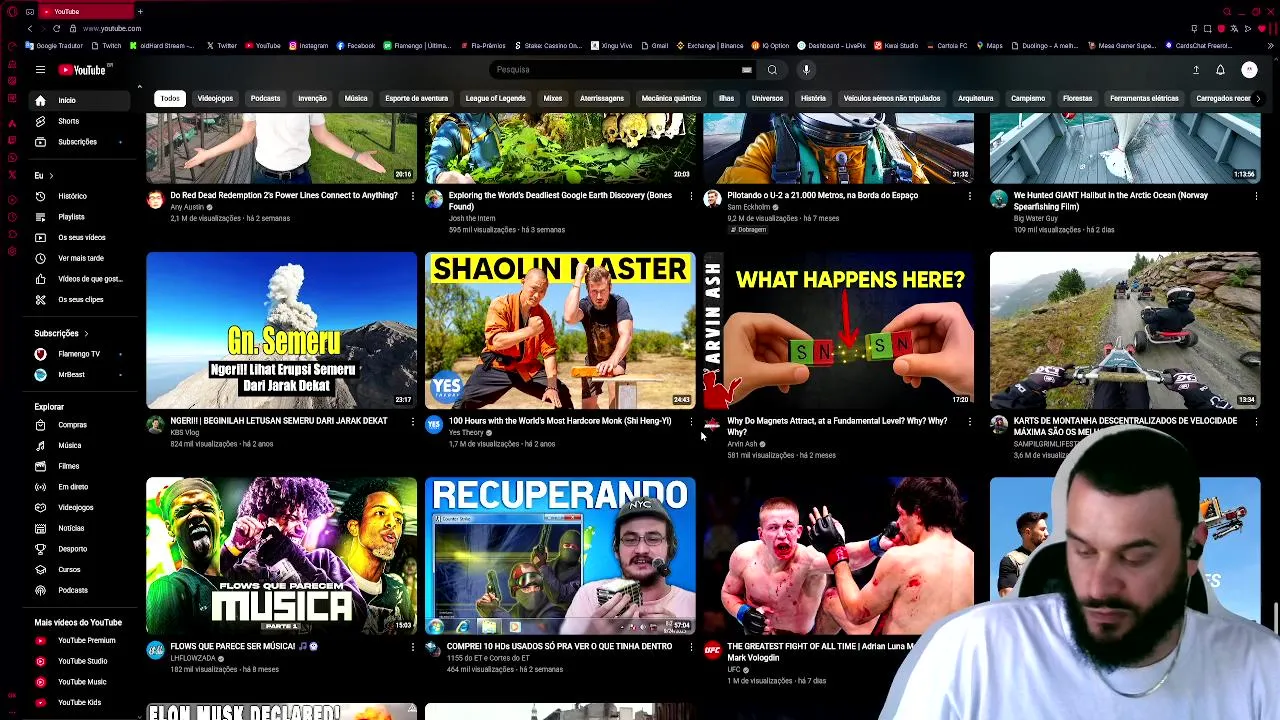
Task: Select the Todos filter chip
Action: click(170, 99)
